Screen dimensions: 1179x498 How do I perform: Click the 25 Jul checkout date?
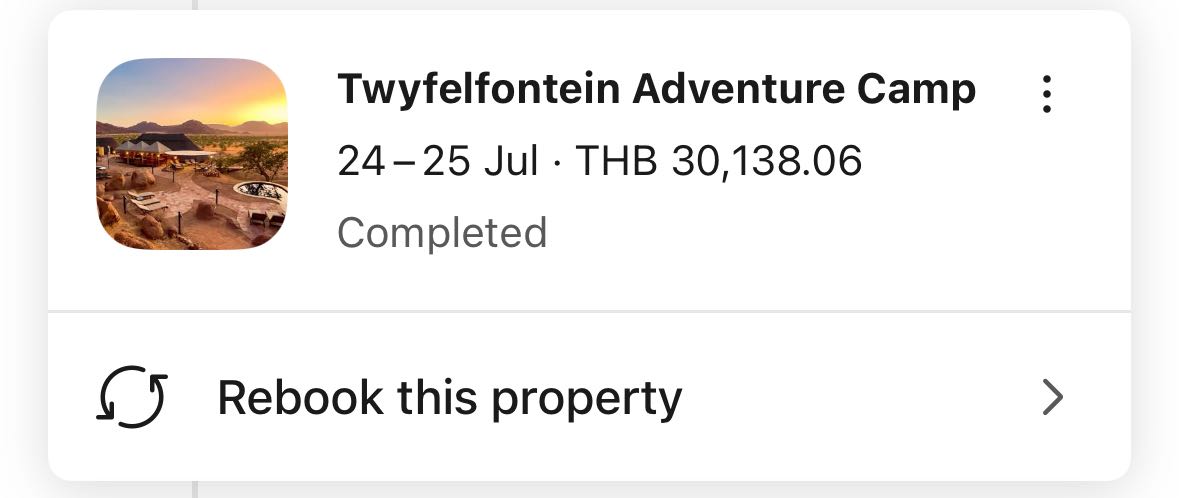tap(480, 162)
